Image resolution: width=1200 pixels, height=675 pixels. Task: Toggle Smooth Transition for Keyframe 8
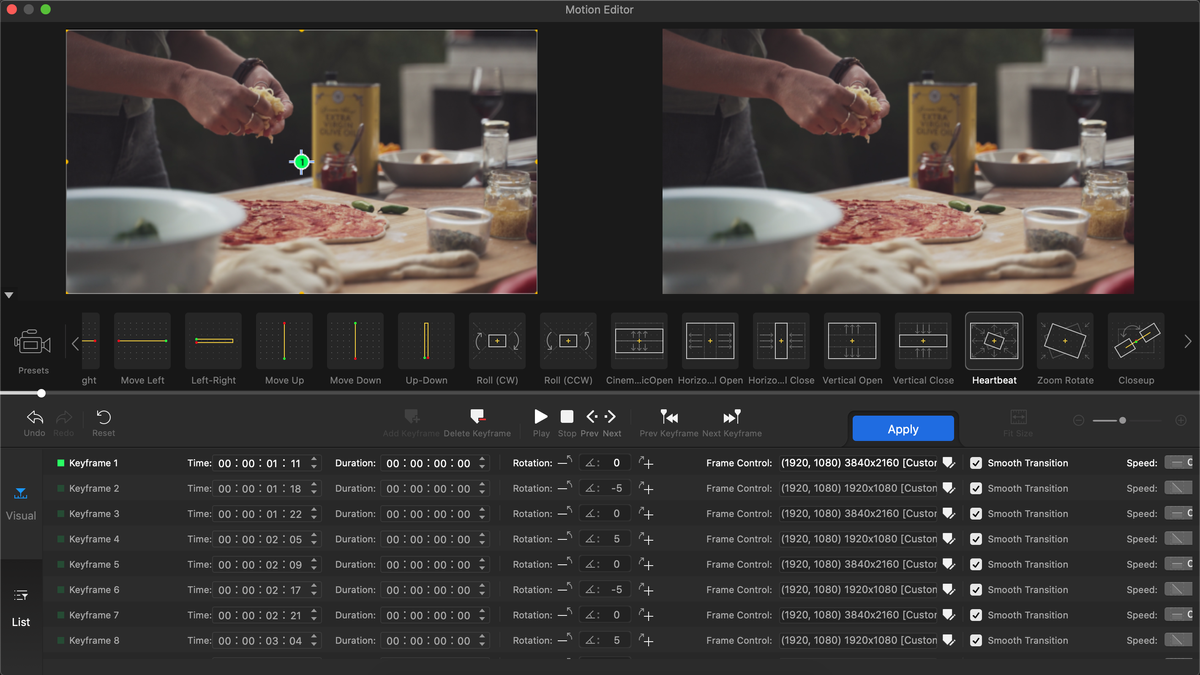click(975, 640)
